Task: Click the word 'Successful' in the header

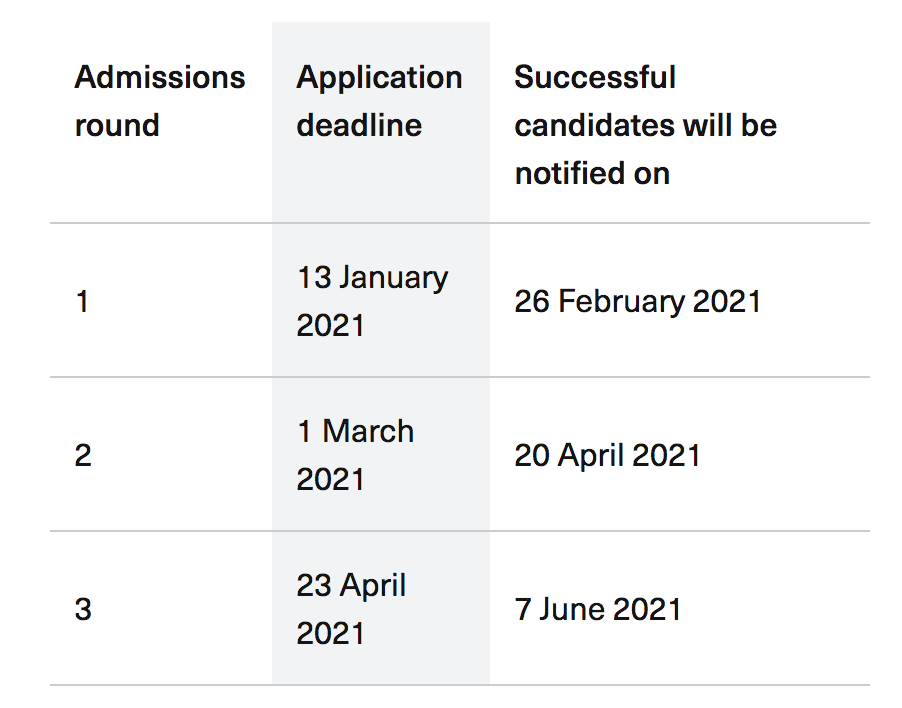Action: coord(595,78)
